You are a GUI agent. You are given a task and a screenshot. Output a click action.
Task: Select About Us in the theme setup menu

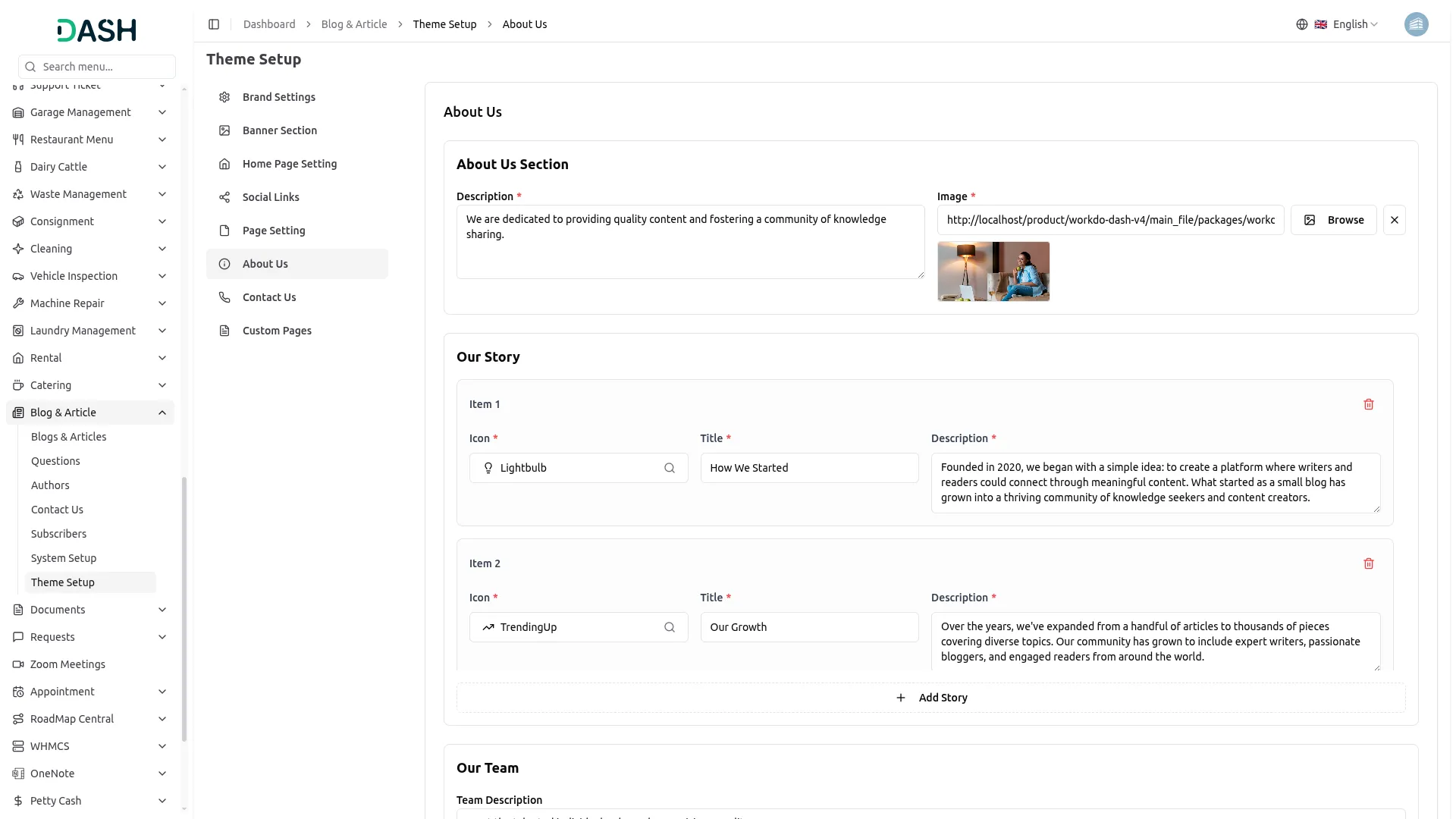coord(265,264)
